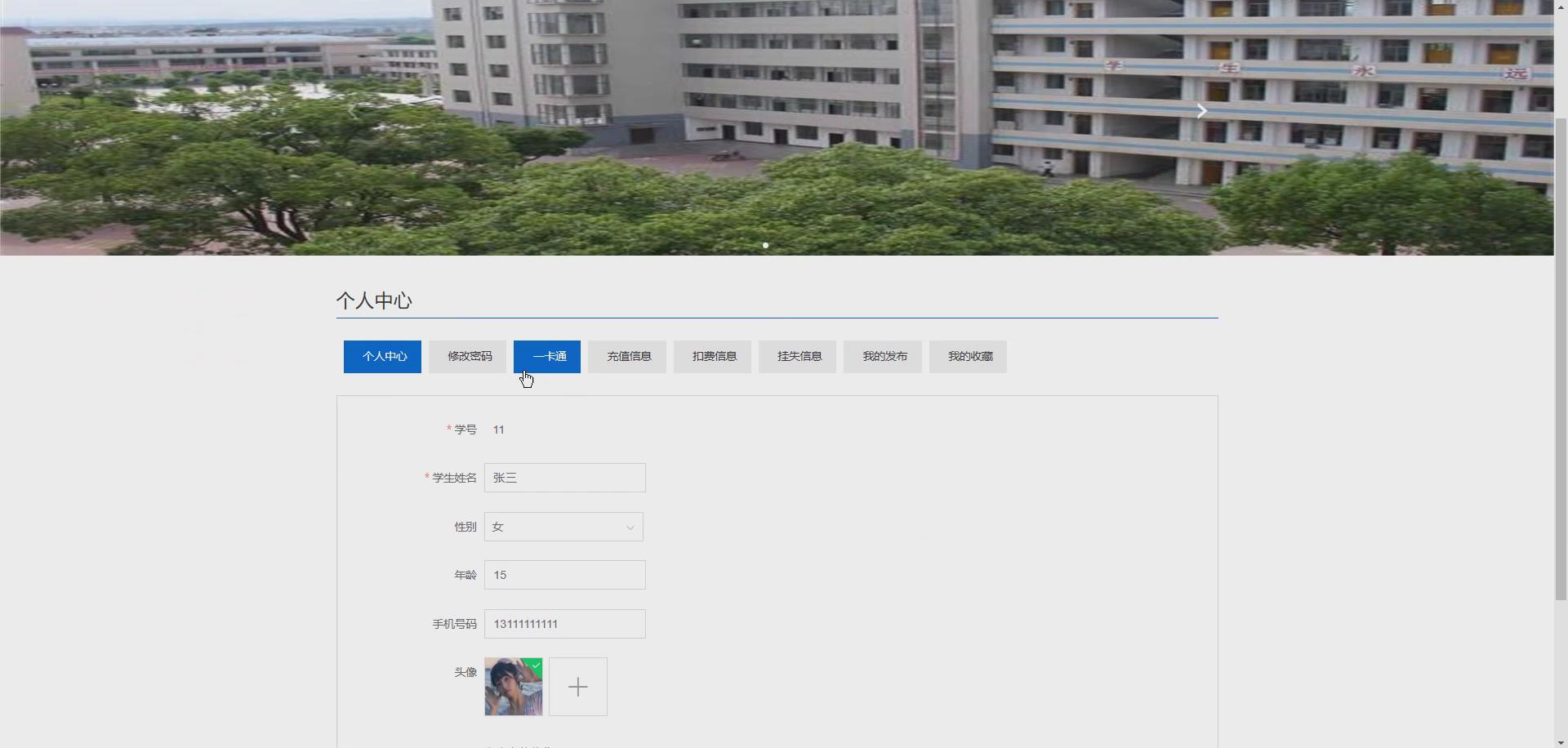Image resolution: width=1568 pixels, height=748 pixels.
Task: Click the green checkmark on the avatar image
Action: 535,666
